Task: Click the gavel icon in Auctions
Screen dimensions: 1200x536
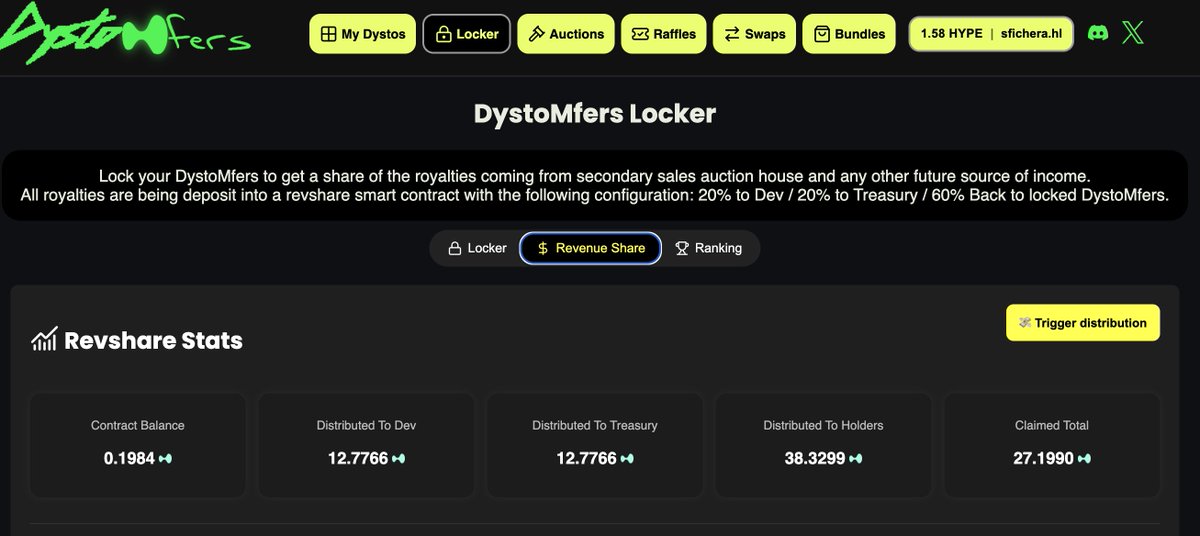Action: (x=536, y=34)
